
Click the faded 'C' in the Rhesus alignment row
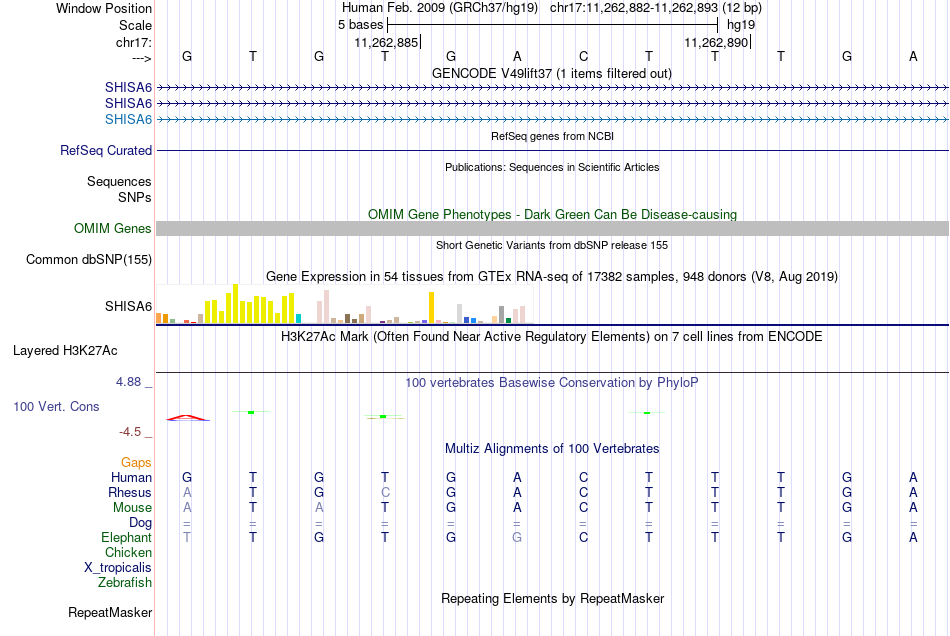pos(385,492)
